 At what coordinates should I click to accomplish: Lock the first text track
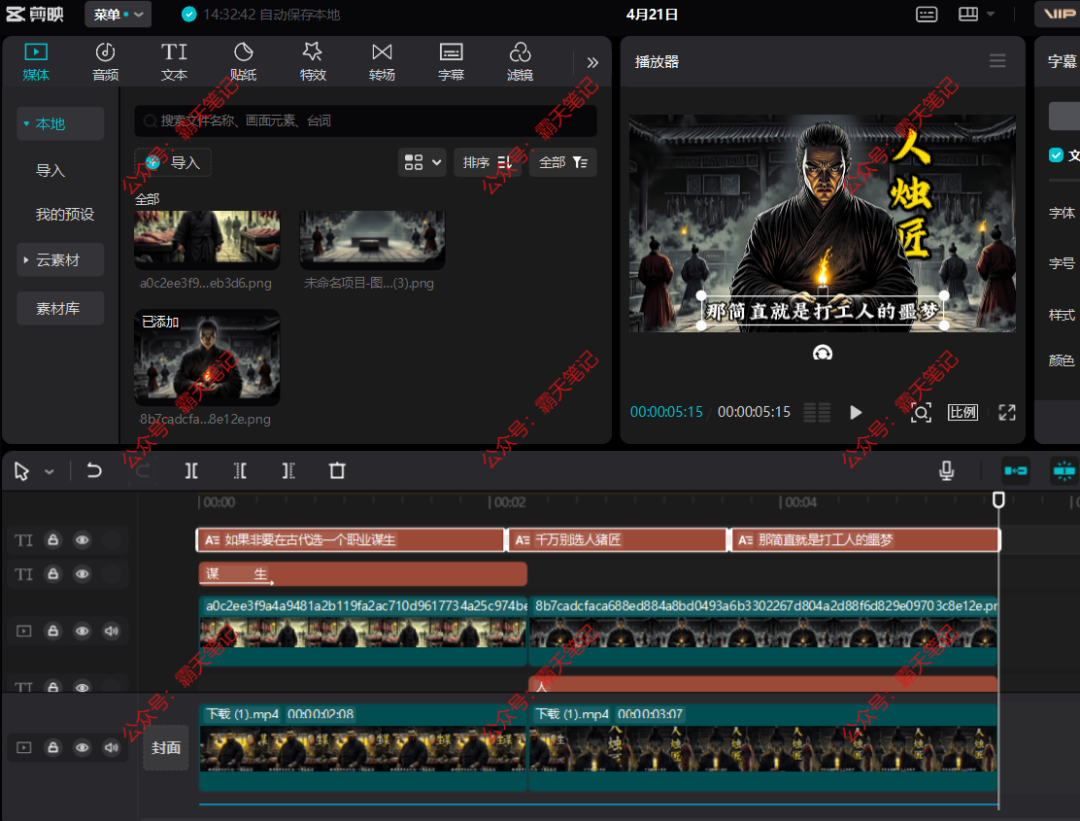tap(53, 539)
